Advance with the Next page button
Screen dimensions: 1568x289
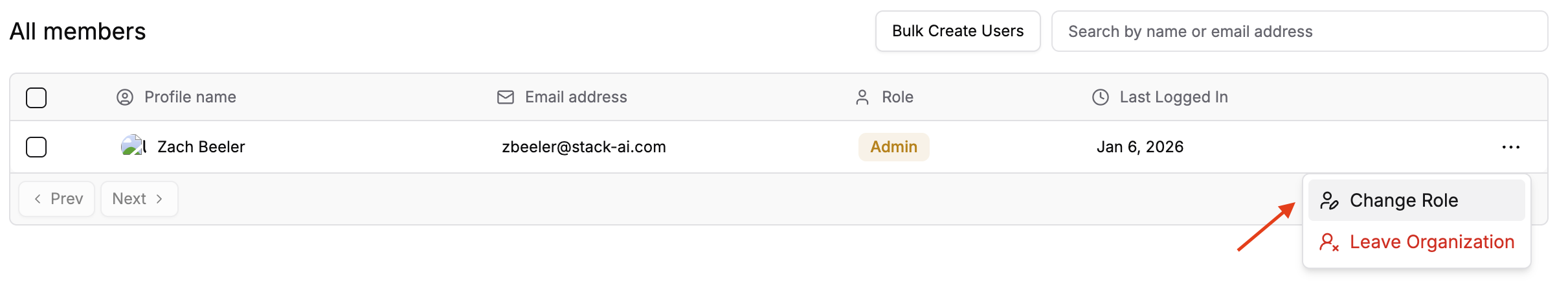[139, 199]
